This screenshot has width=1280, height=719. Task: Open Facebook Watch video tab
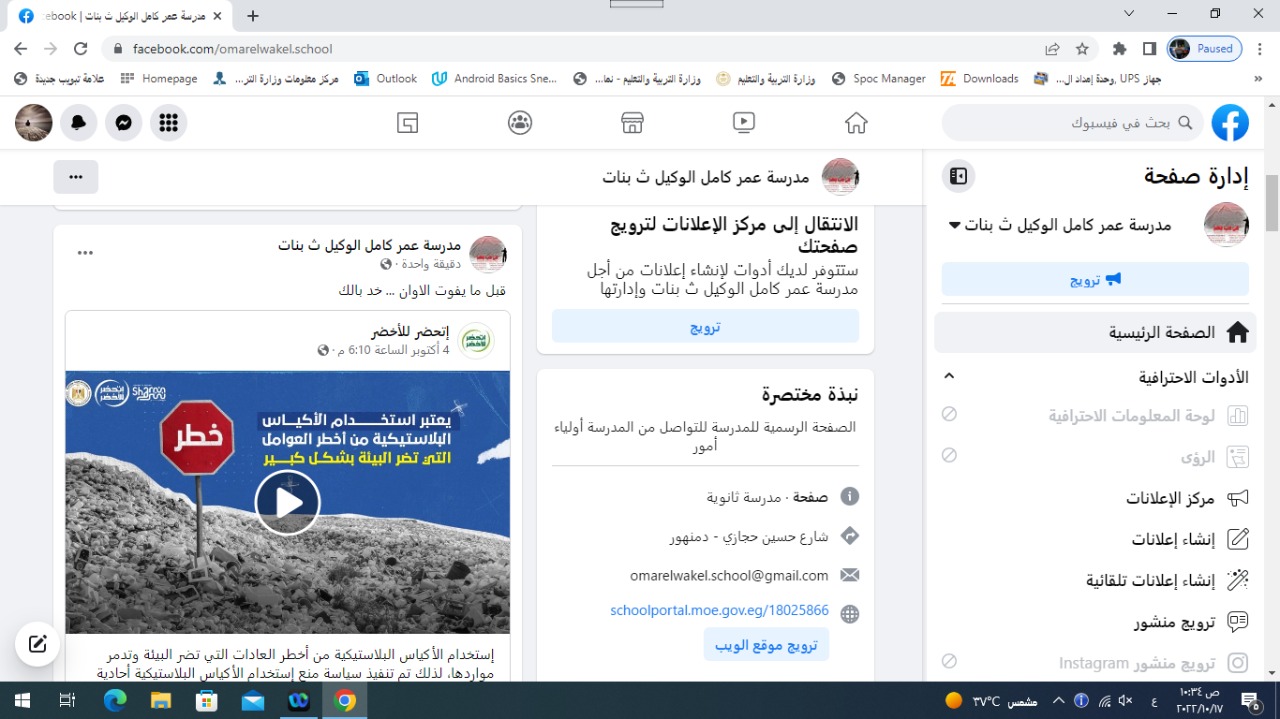743,122
